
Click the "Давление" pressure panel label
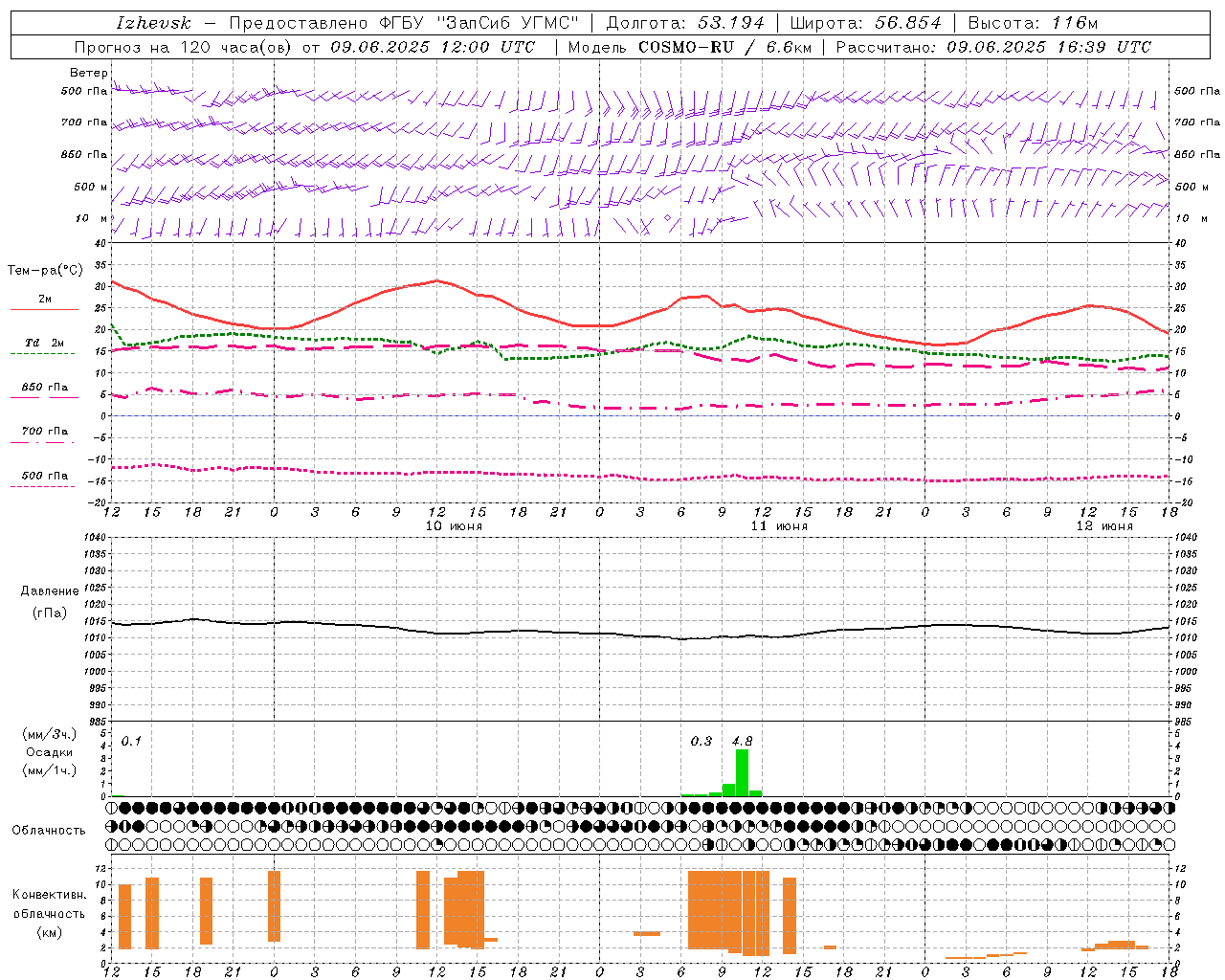tap(50, 591)
